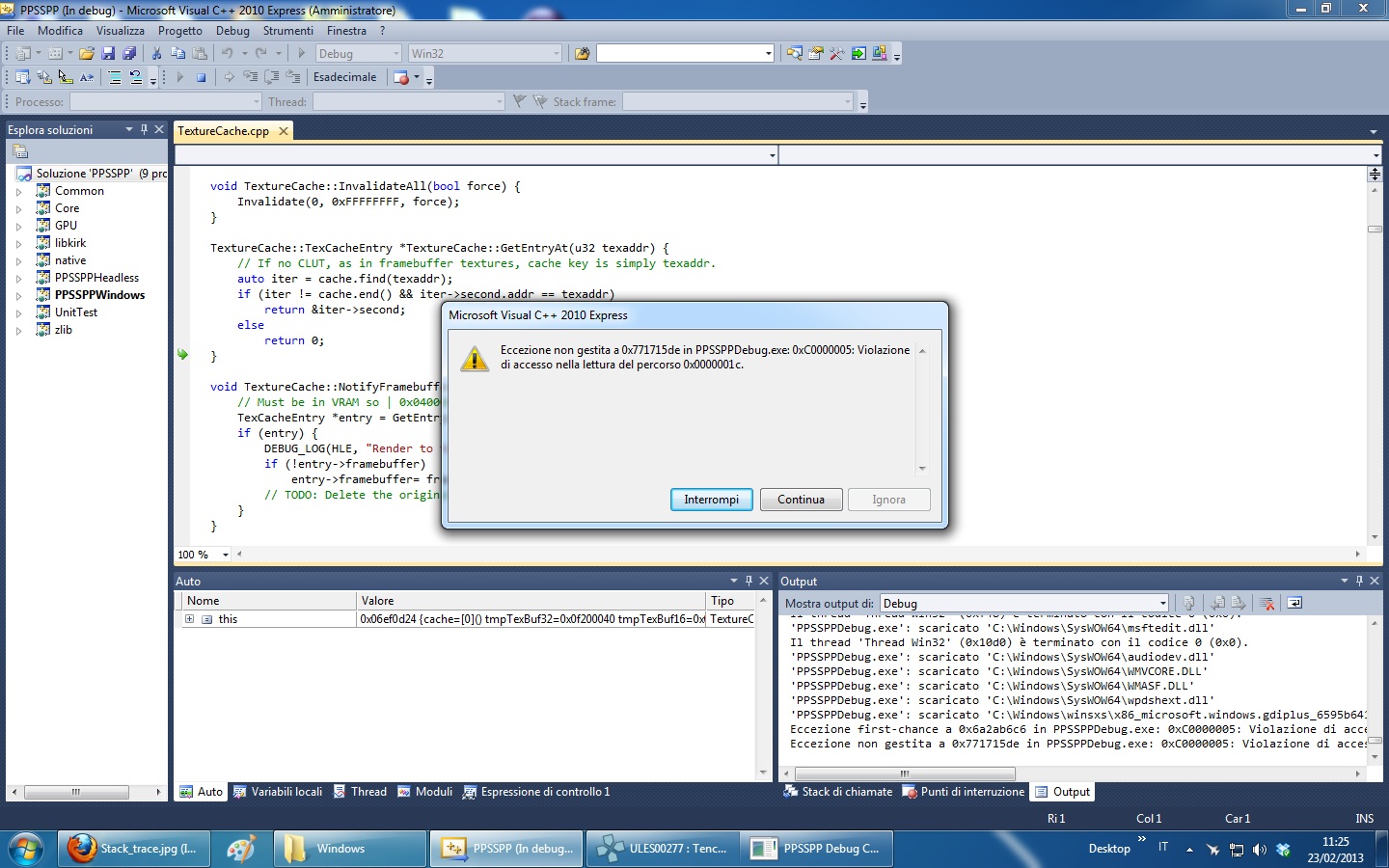
Task: Click the Stop debugging square icon
Action: [201, 77]
